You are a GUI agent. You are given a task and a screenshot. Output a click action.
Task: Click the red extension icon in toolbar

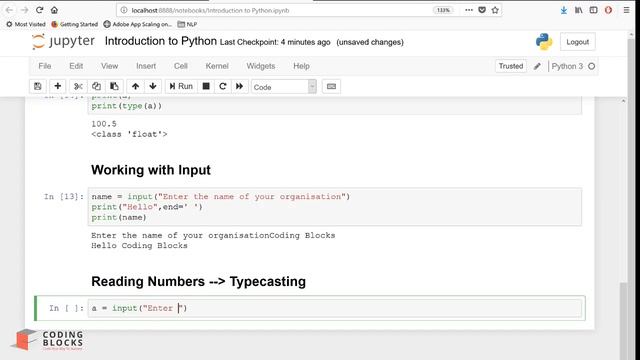point(608,10)
